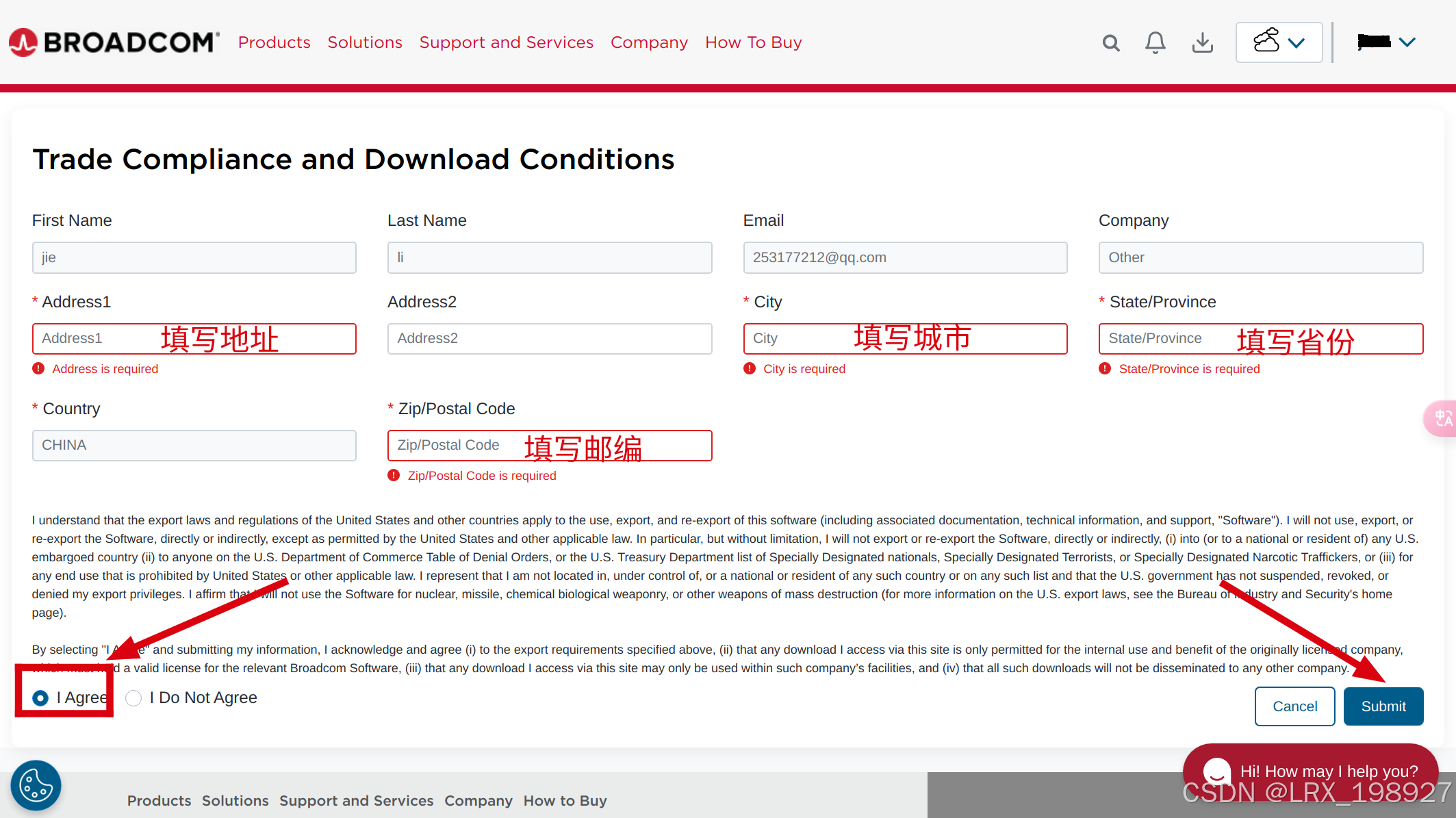Screen dimensions: 1456x818
Task: Click the pink translate side icon
Action: point(1442,418)
